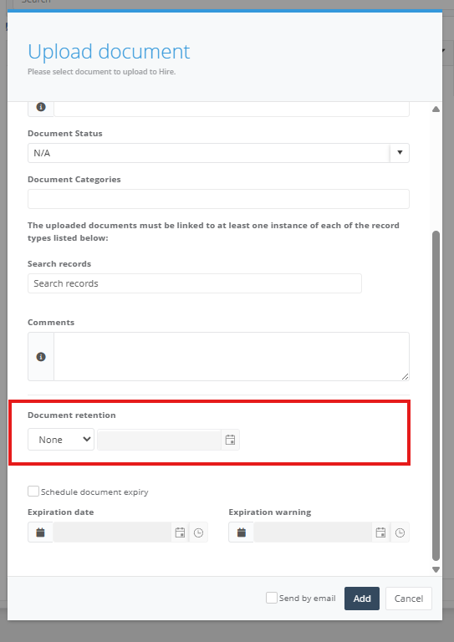Viewport: 454px width, 642px height.
Task: Click the info icon in Comments box
Action: tap(41, 357)
